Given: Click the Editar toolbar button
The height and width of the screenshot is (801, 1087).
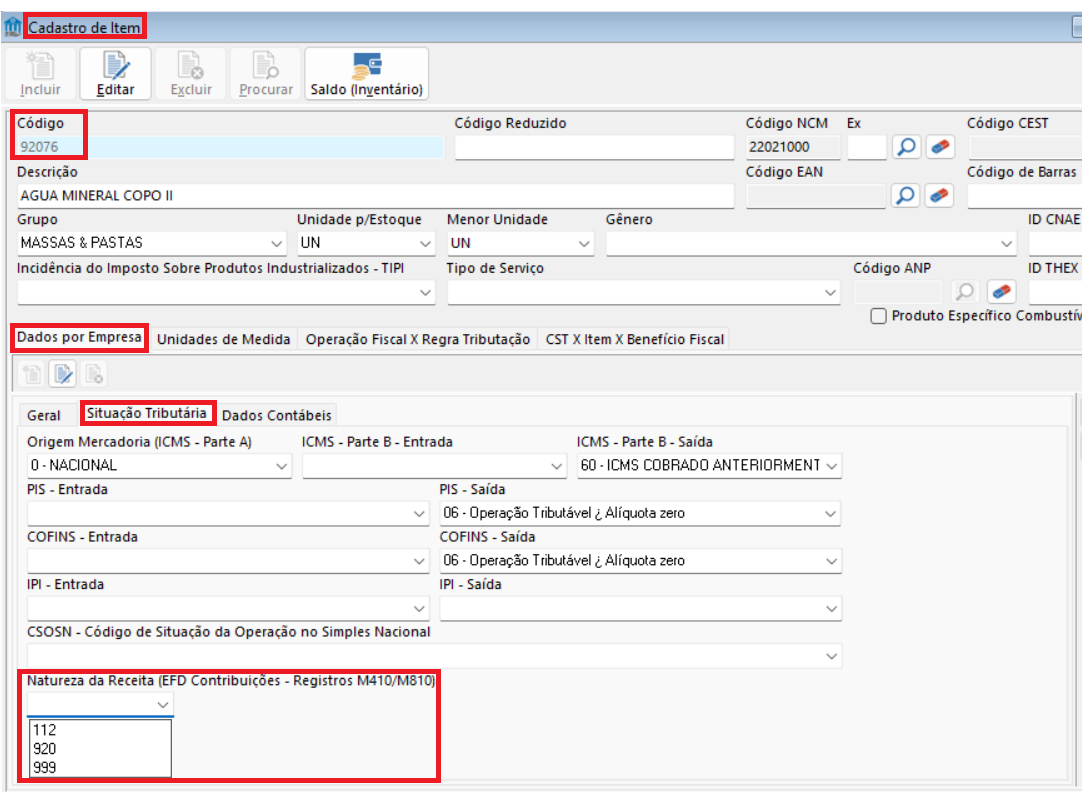Looking at the screenshot, I should tap(115, 74).
